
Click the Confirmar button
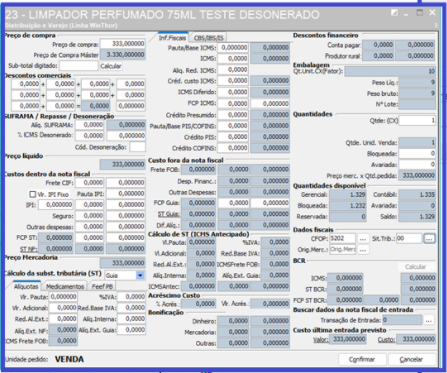point(362,359)
